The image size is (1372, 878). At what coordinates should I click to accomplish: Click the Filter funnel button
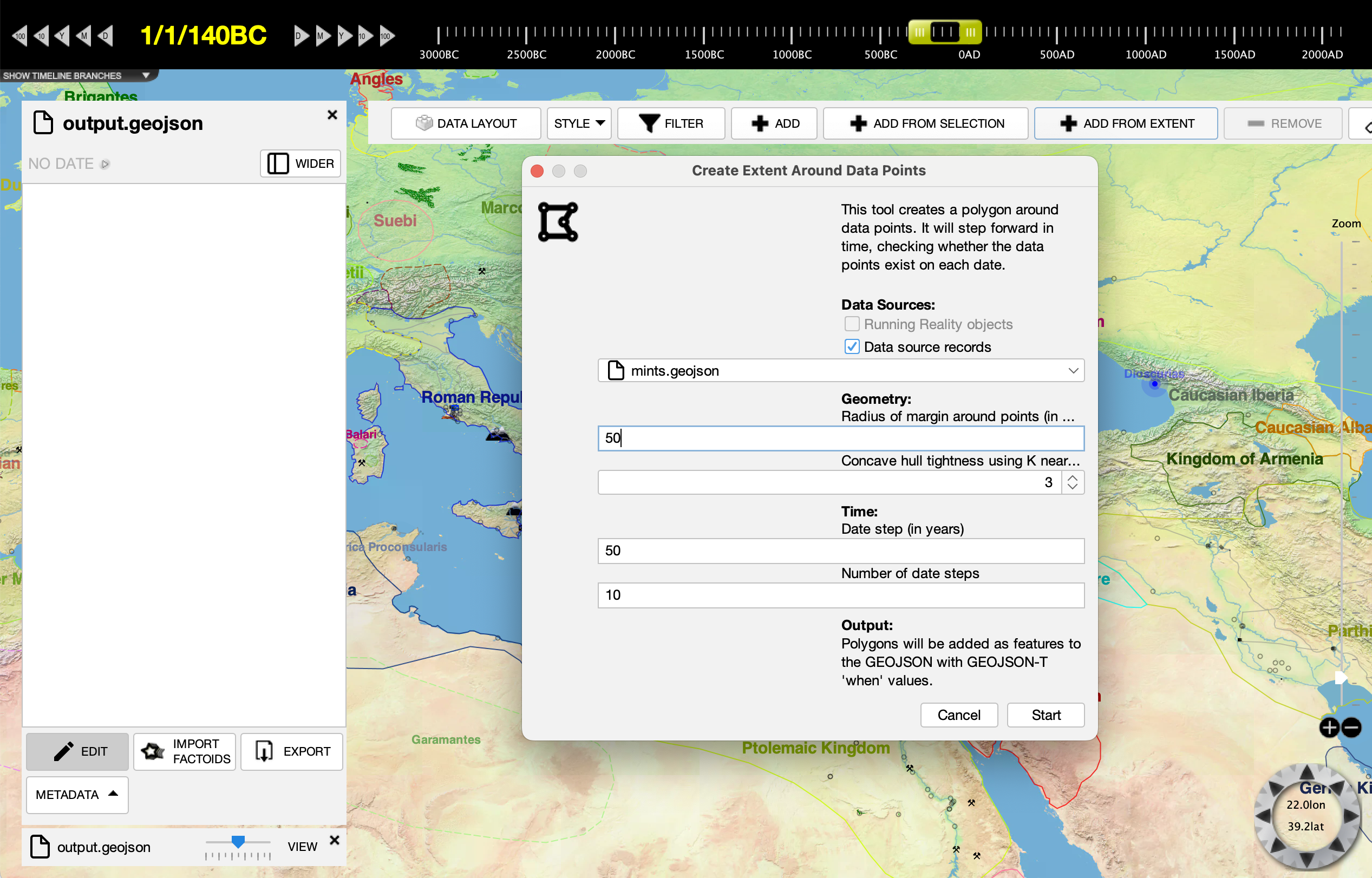coord(671,123)
